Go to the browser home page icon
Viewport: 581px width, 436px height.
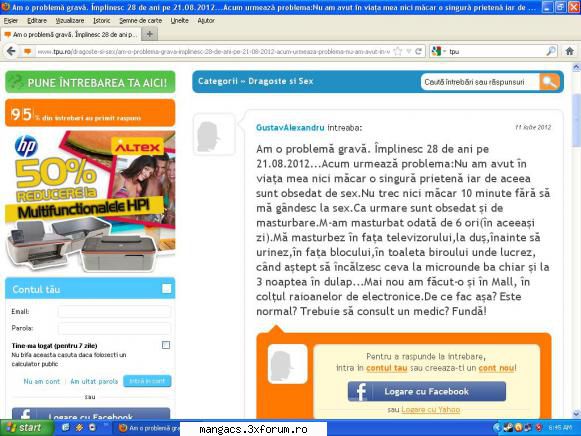[x=570, y=51]
